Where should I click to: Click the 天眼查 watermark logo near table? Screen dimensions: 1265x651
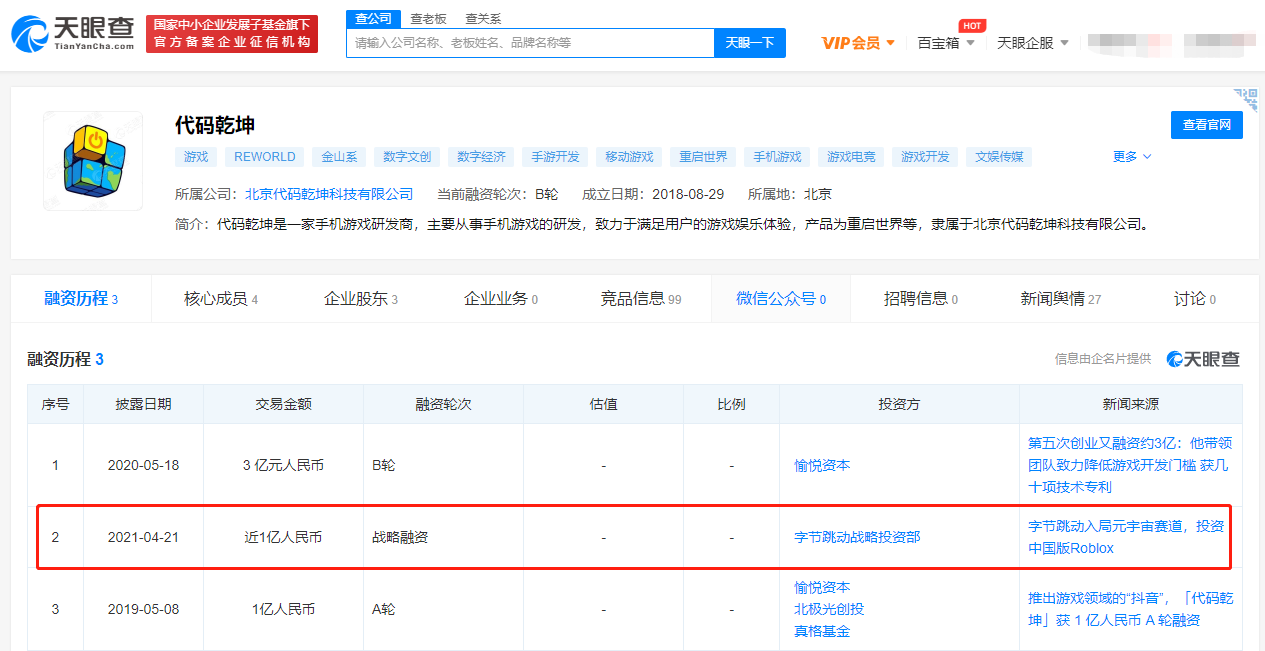click(1202, 359)
